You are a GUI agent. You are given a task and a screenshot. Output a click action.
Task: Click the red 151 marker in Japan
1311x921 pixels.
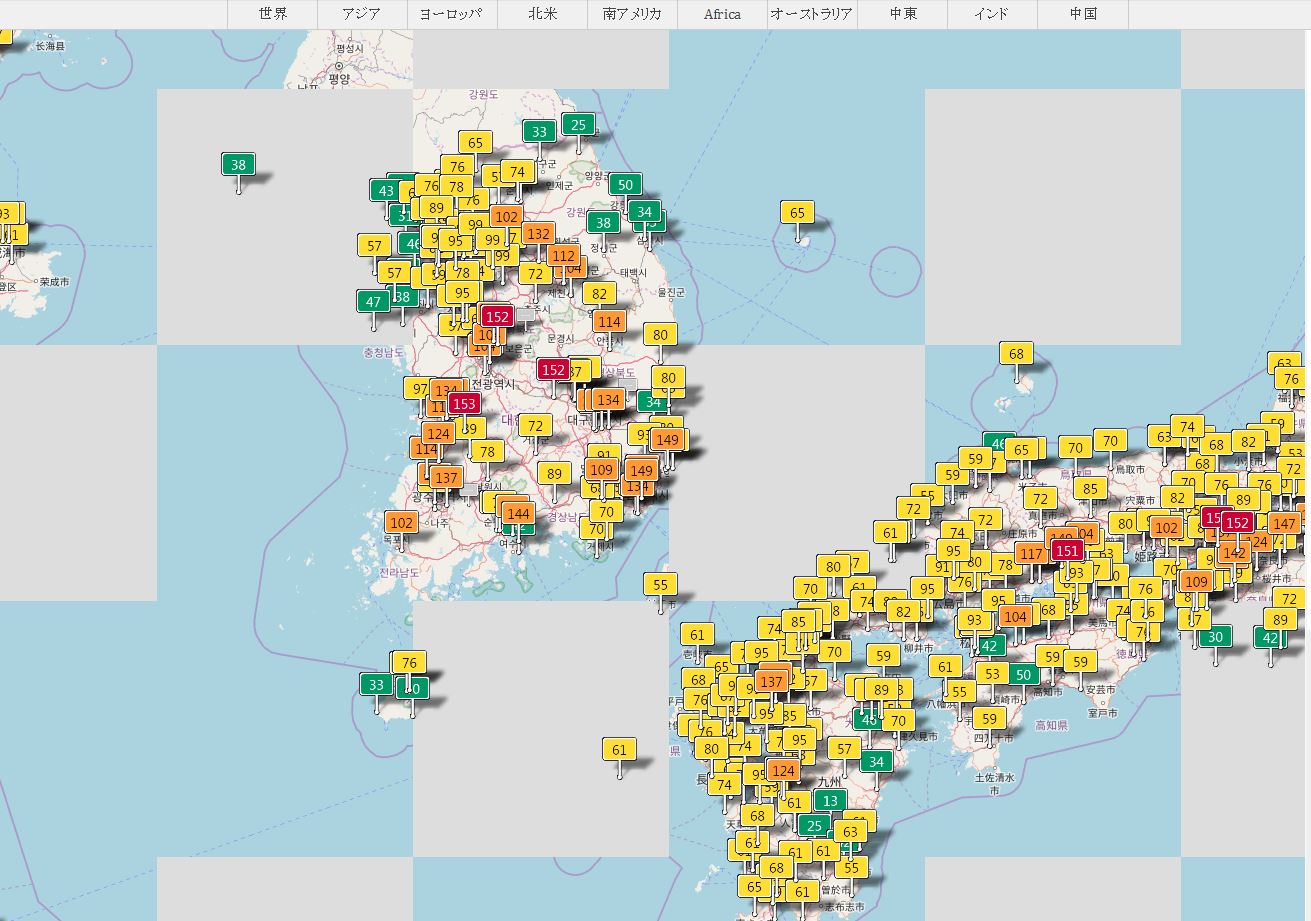1067,551
